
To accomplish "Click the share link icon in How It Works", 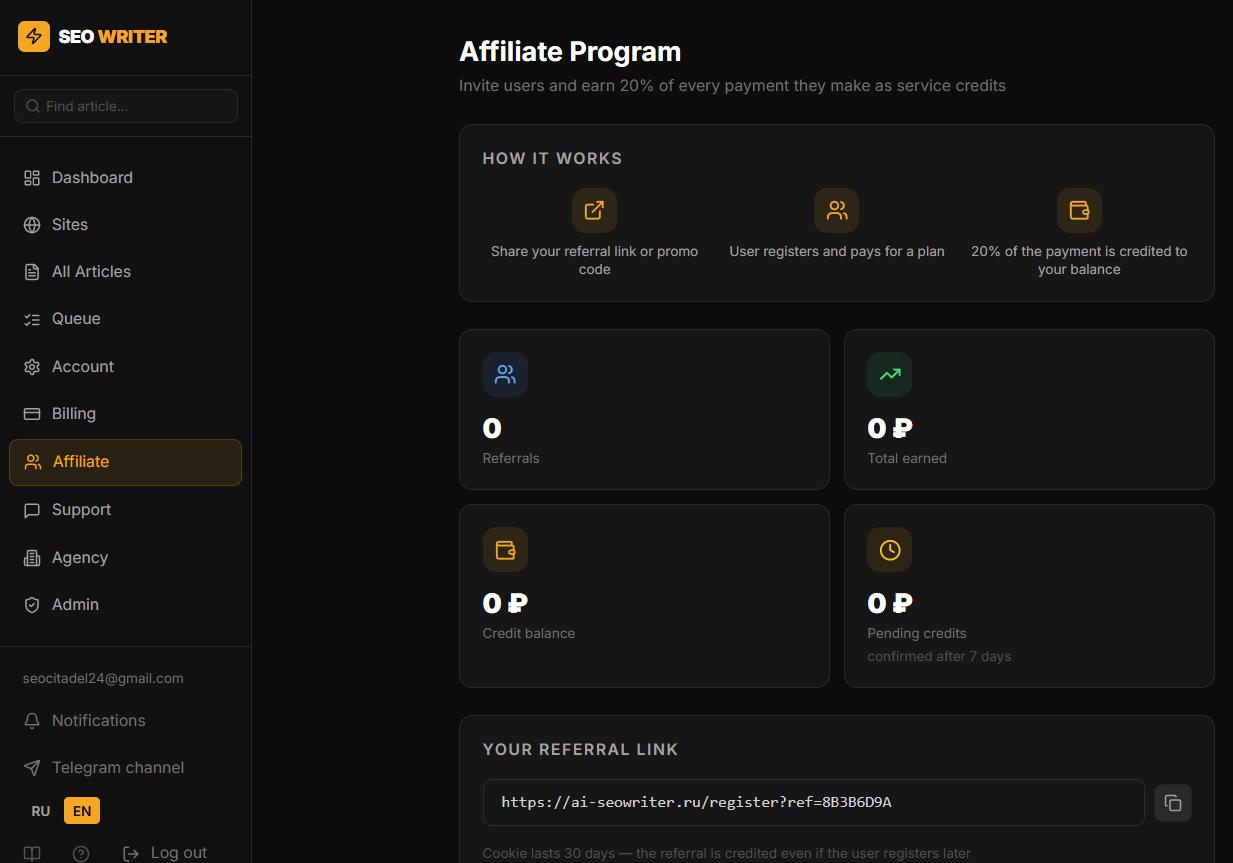I will [594, 210].
